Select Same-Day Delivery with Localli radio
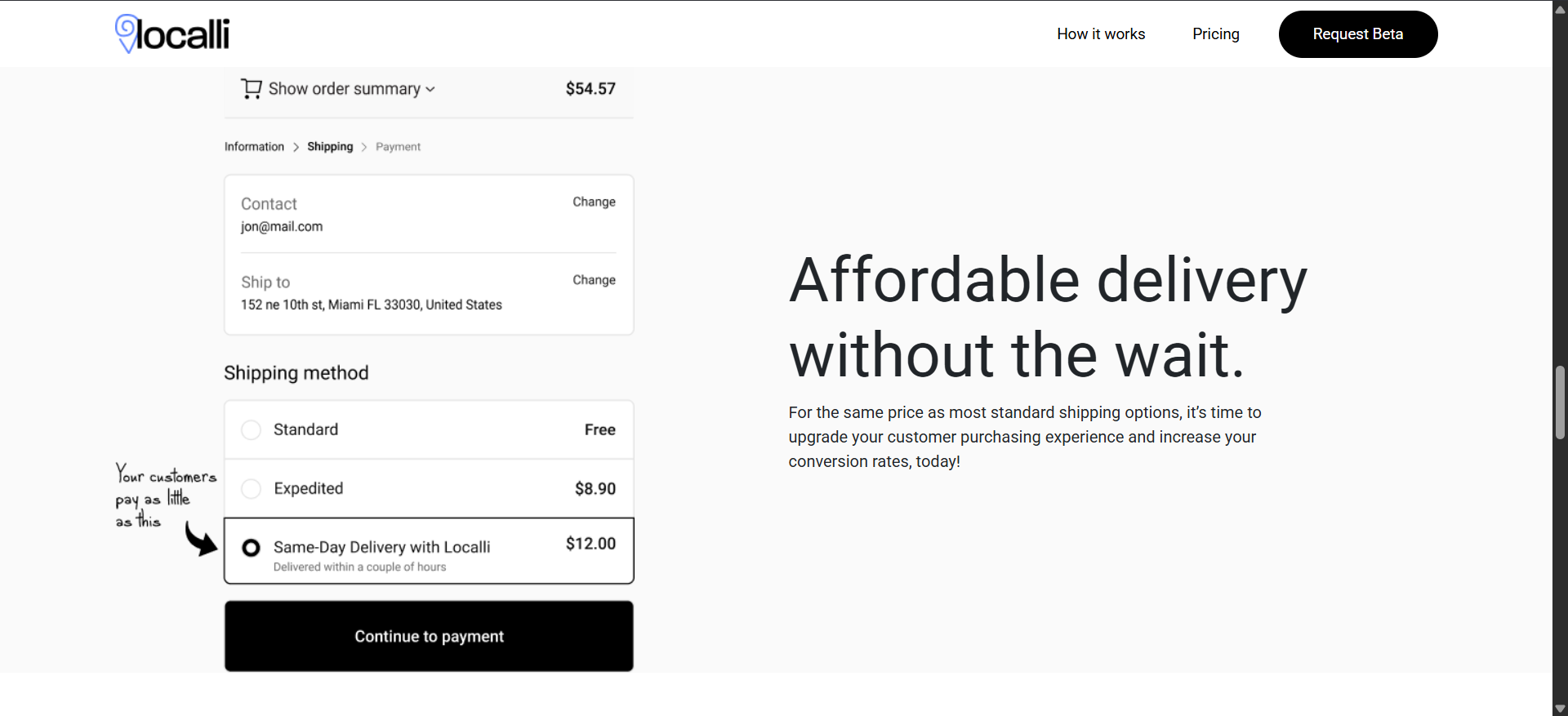Image resolution: width=1568 pixels, height=716 pixels. (252, 547)
